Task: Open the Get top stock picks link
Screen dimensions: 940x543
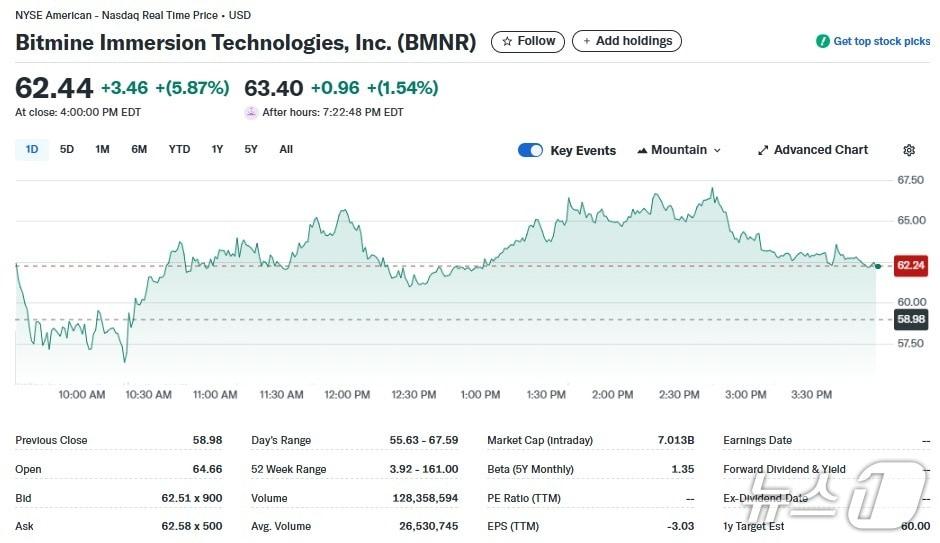Action: click(x=881, y=41)
